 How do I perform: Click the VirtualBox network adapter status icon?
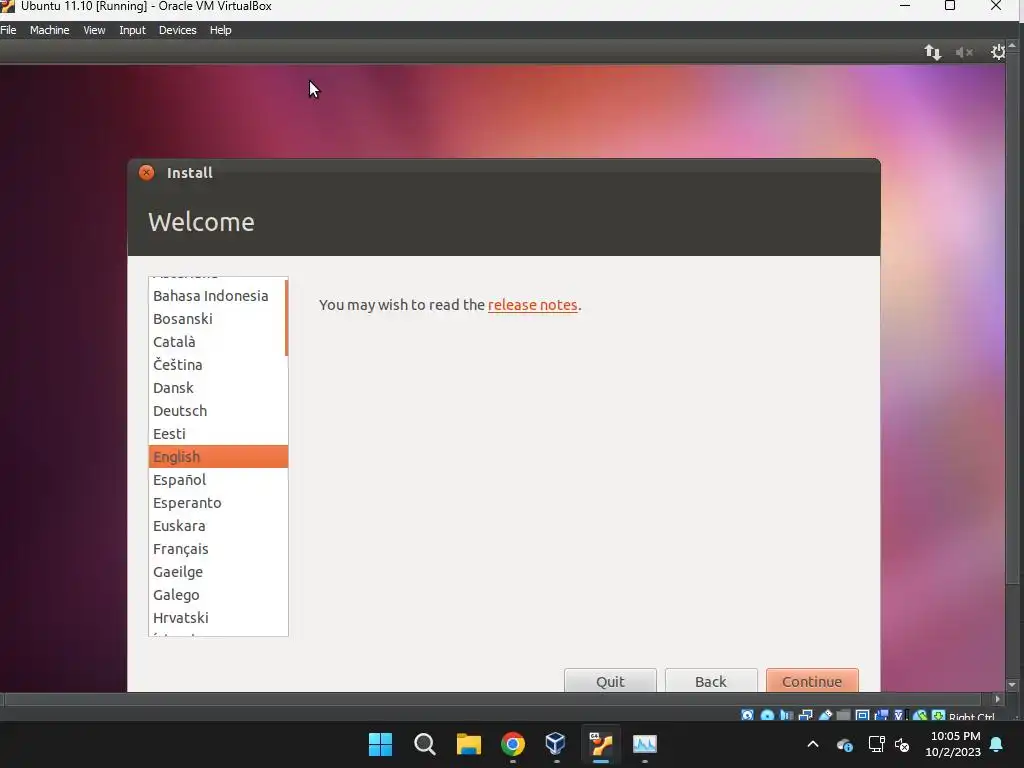(806, 715)
